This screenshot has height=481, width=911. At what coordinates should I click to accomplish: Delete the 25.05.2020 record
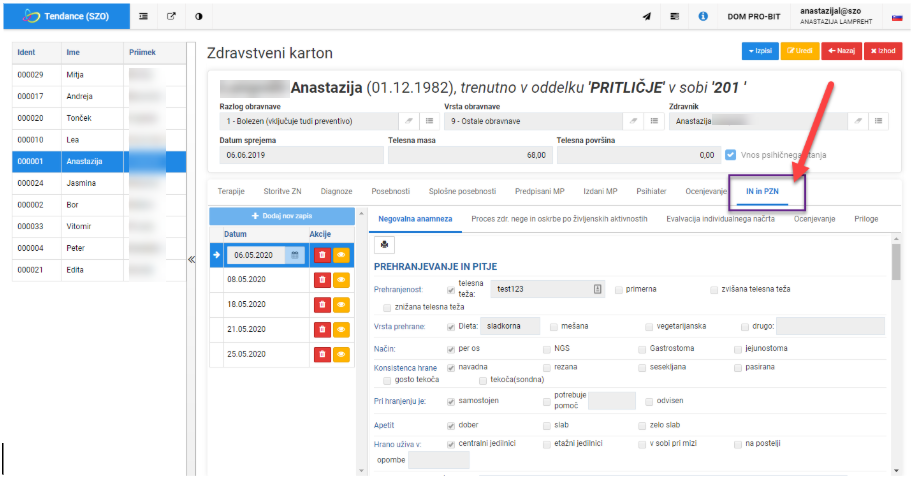pyautogui.click(x=322, y=354)
